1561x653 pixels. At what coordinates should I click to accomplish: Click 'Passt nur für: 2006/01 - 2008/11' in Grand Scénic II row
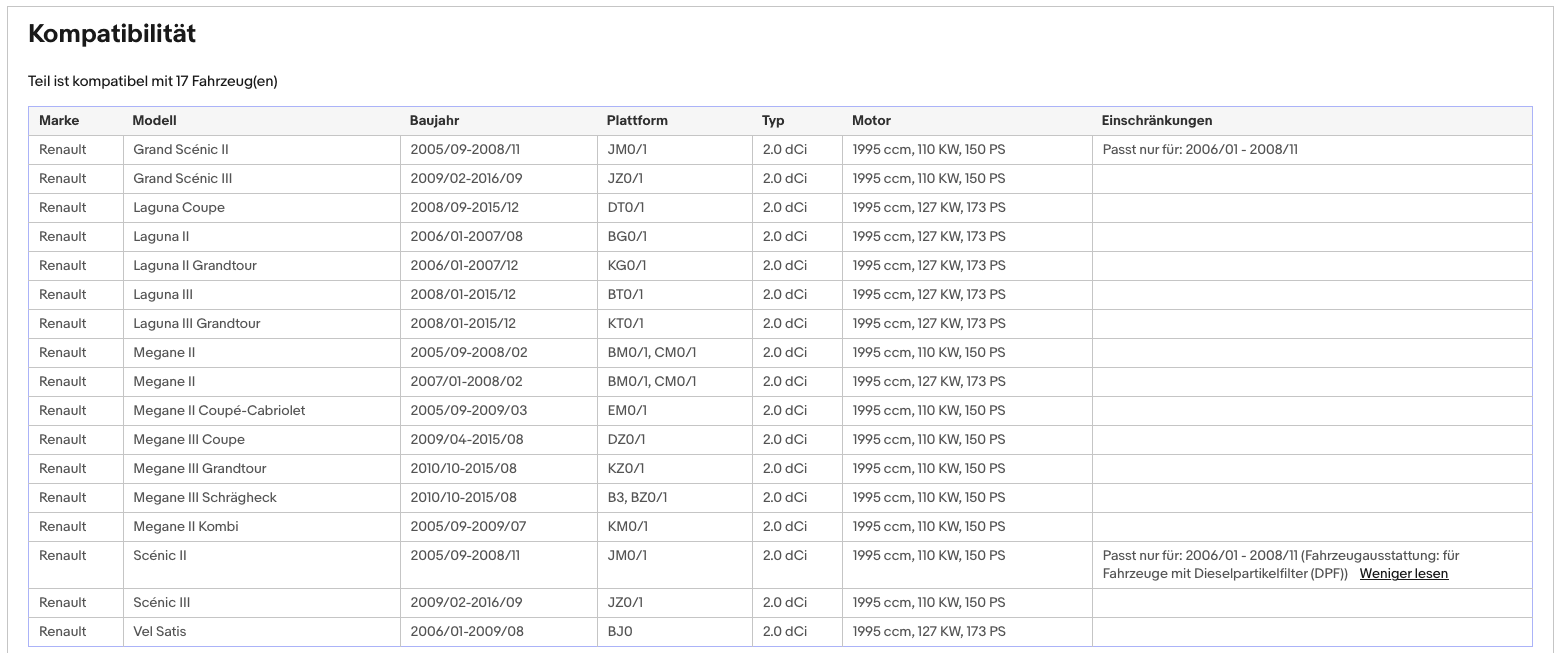(x=1200, y=149)
